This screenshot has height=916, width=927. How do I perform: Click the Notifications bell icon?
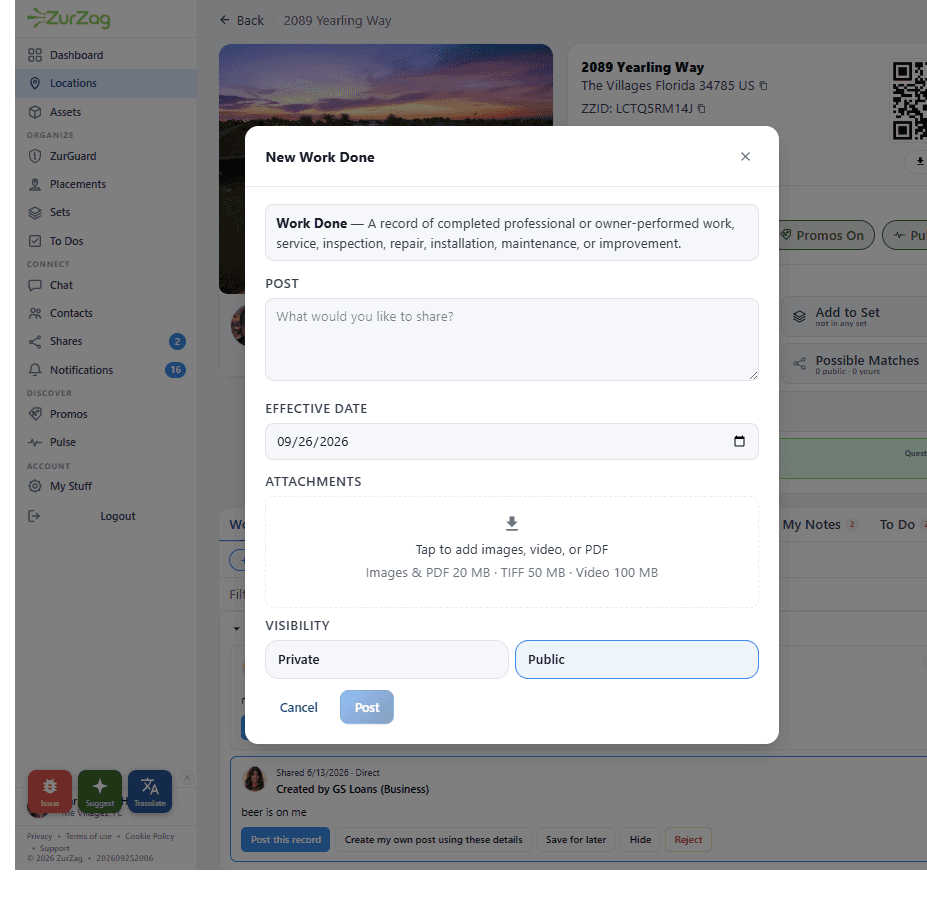point(35,370)
